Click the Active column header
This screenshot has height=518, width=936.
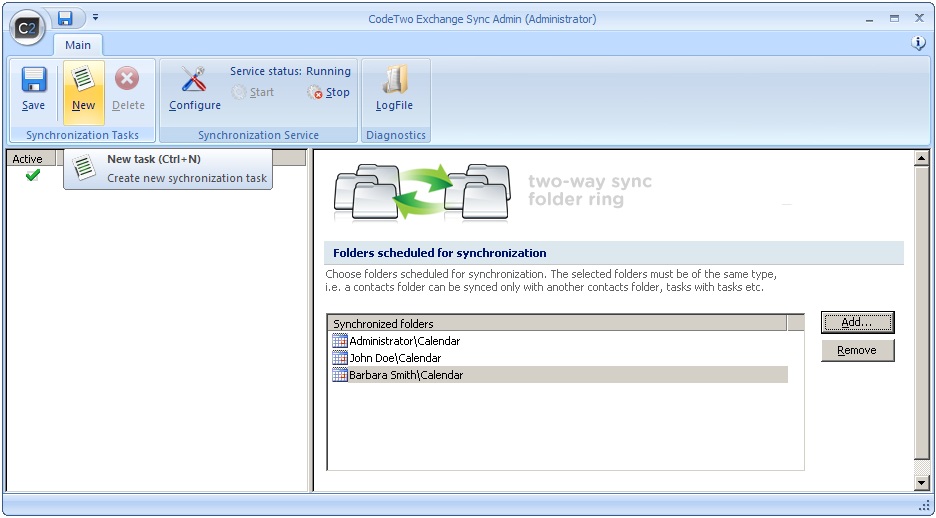(x=30, y=158)
